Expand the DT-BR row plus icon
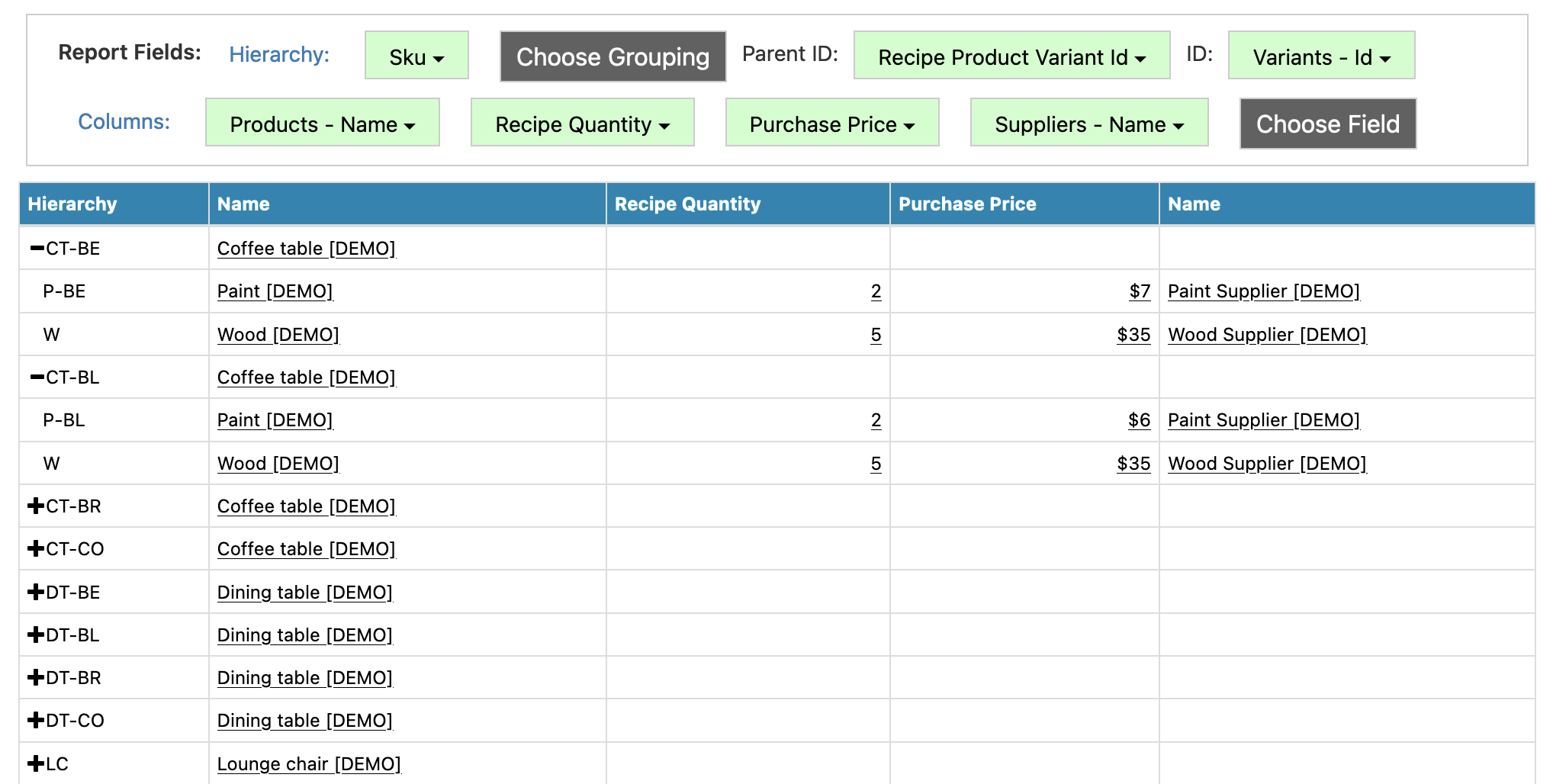 coord(36,677)
